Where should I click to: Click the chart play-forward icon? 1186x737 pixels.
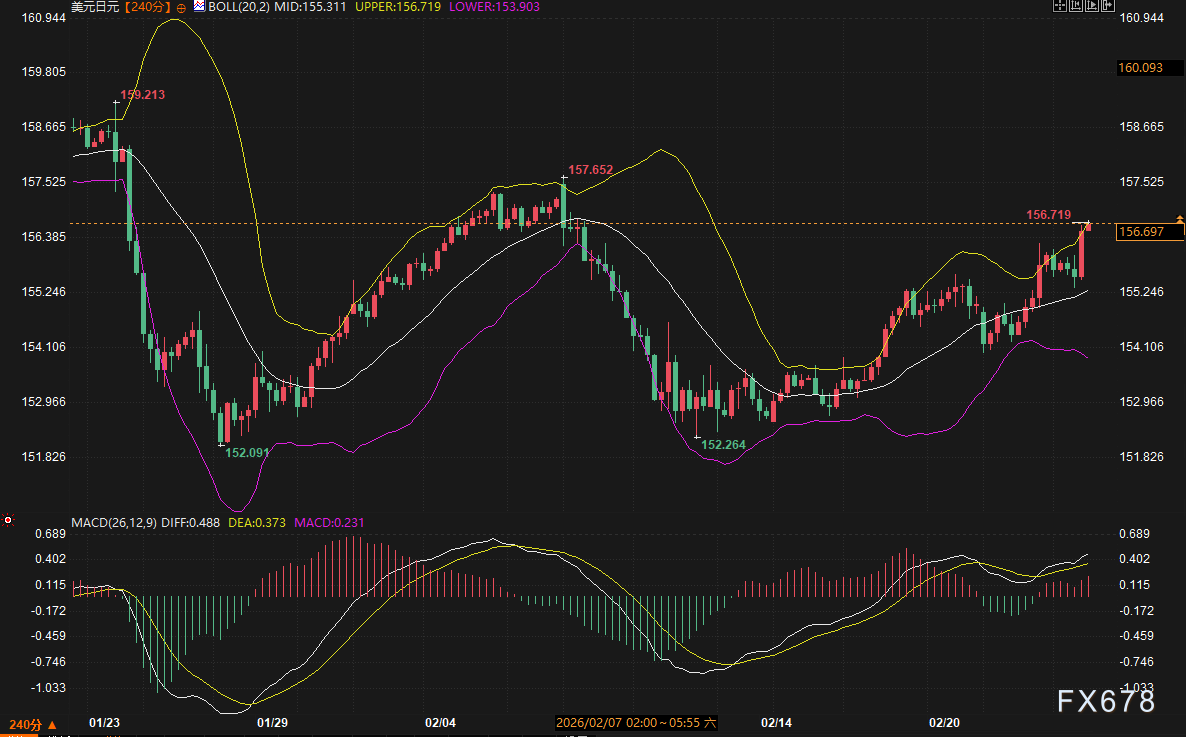tap(1092, 5)
